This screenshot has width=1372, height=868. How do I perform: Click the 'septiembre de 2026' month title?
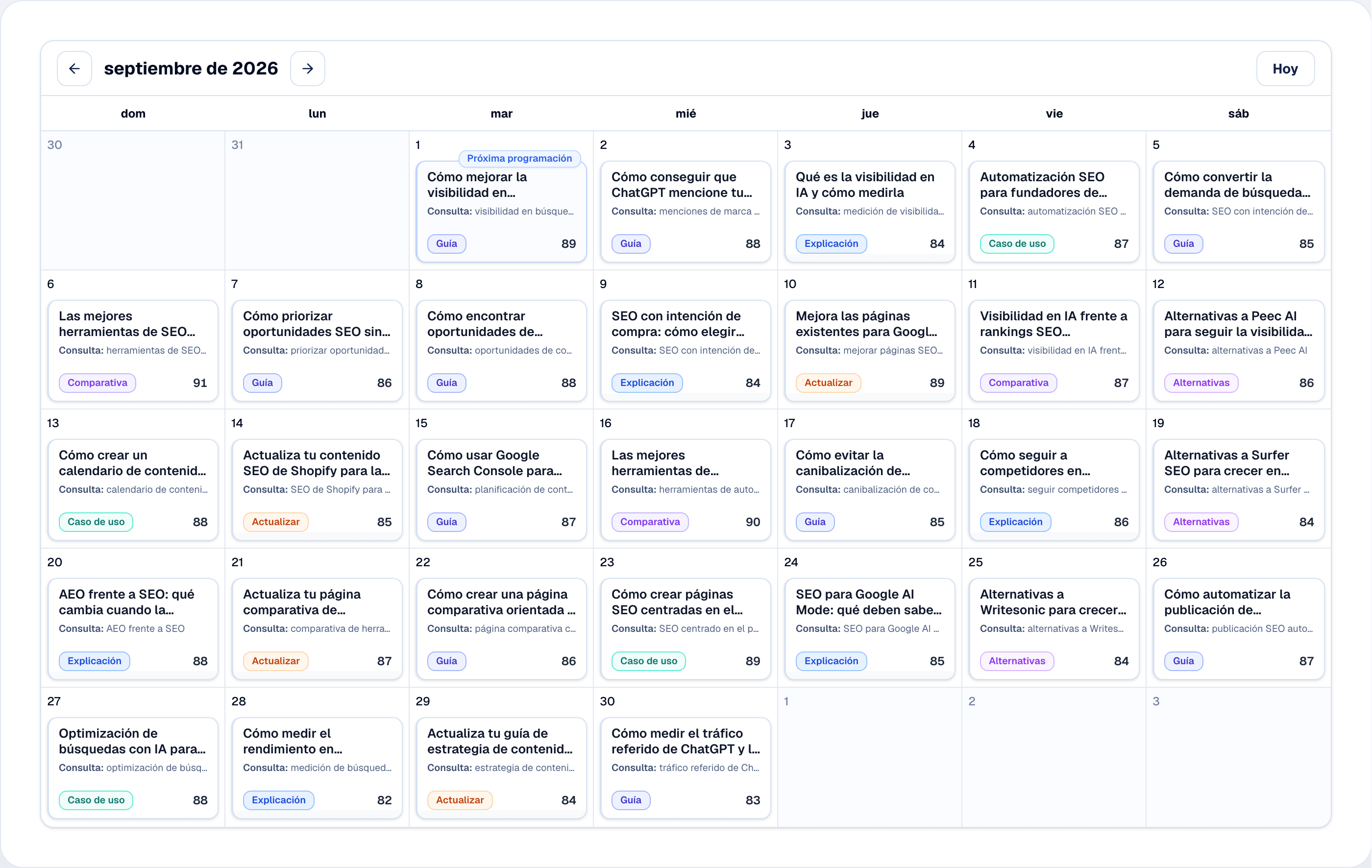click(191, 69)
